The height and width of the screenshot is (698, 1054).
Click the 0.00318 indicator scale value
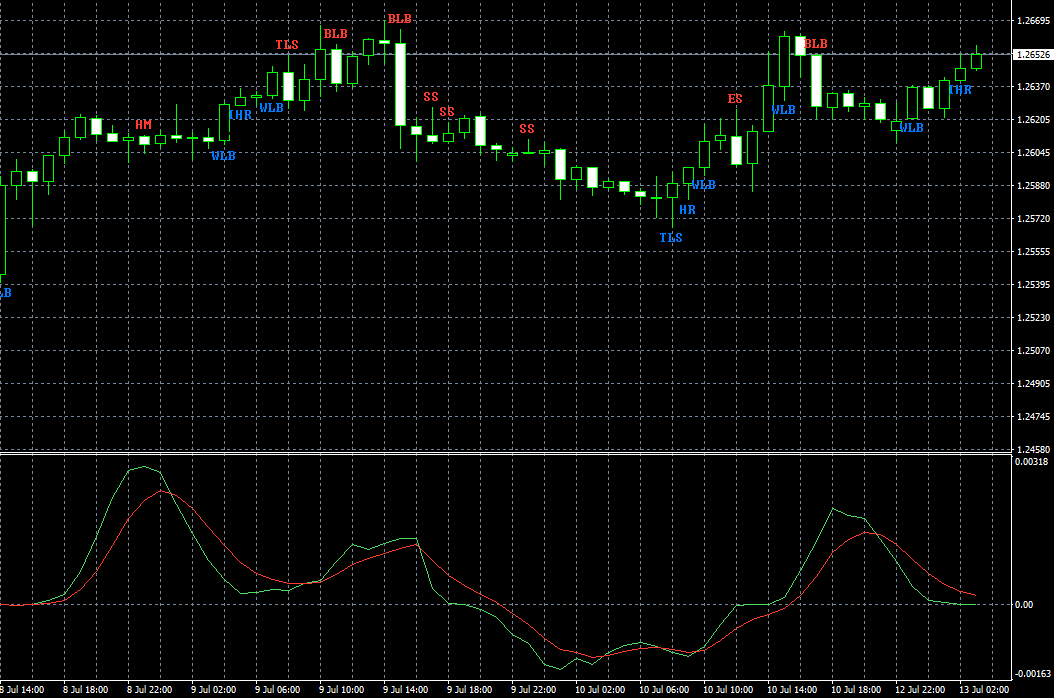[x=1032, y=462]
